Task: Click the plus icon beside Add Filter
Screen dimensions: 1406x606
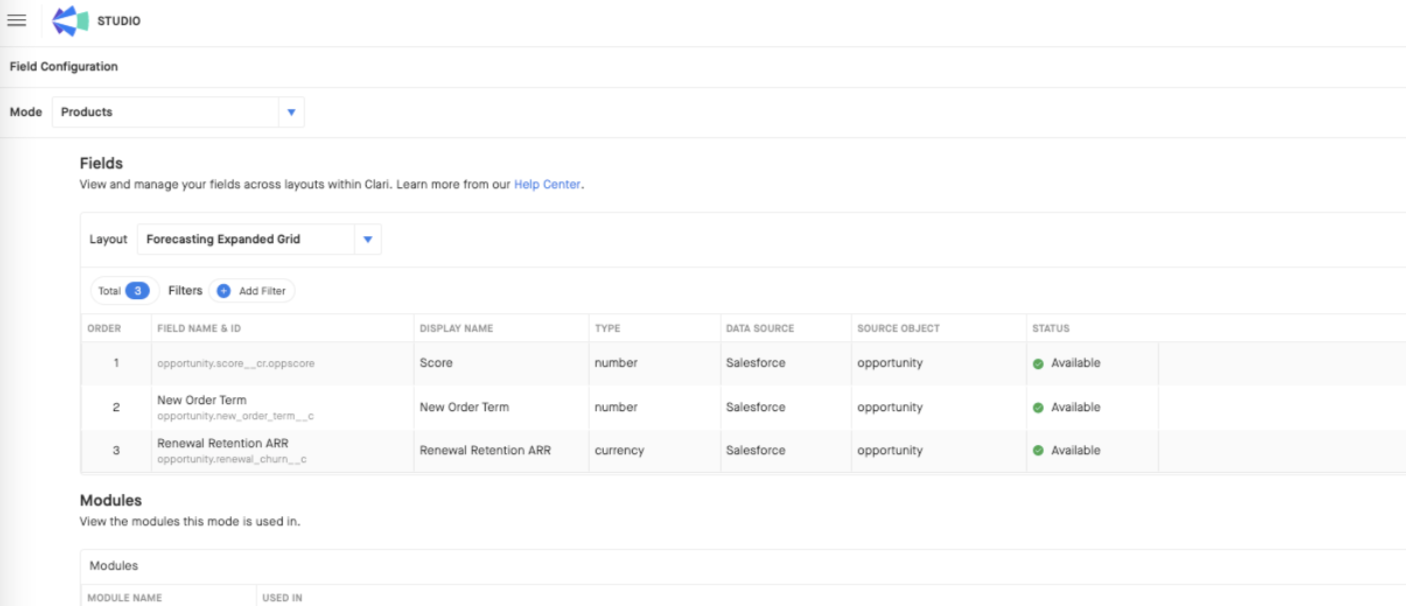Action: (224, 291)
